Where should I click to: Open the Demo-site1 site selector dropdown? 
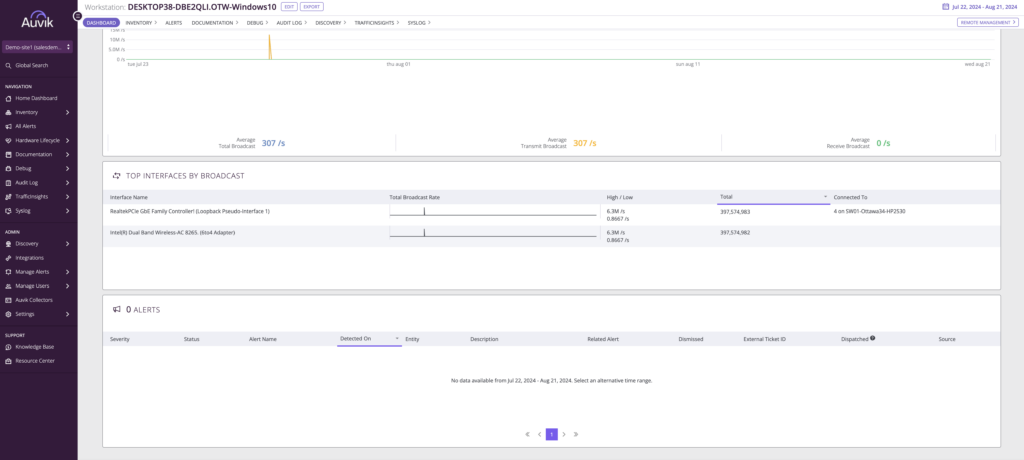point(38,48)
